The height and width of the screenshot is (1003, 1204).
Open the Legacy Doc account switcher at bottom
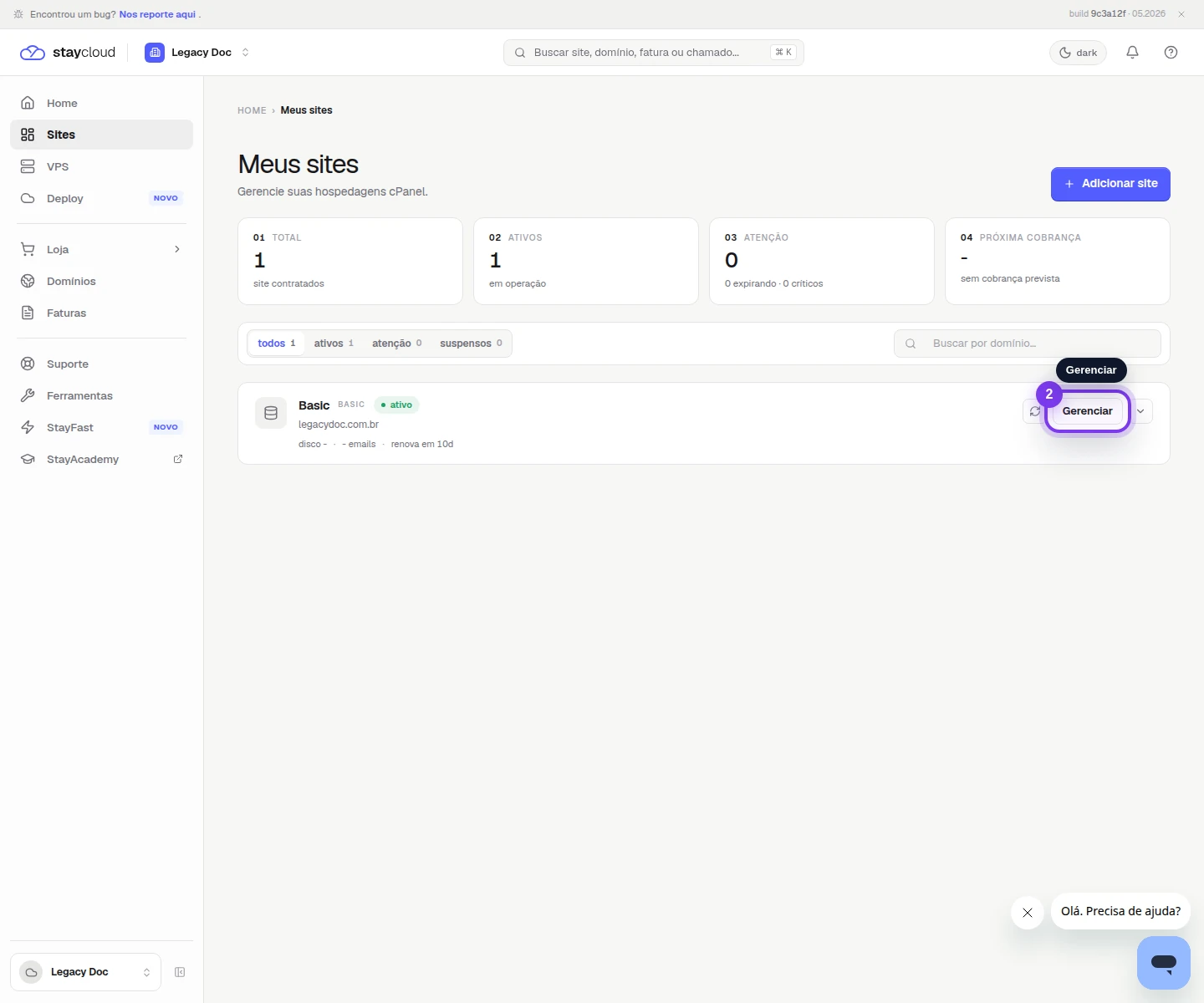(x=85, y=972)
